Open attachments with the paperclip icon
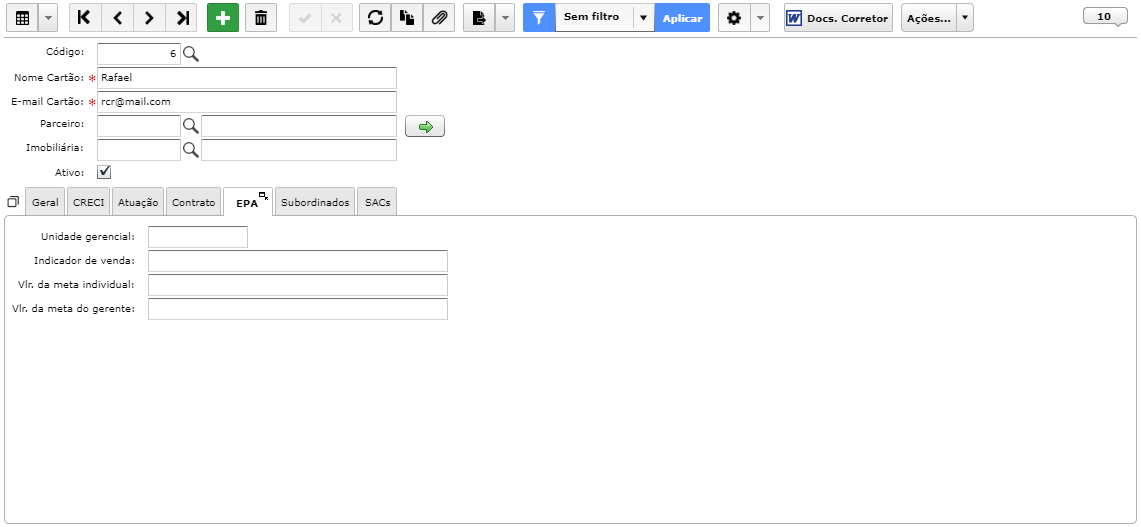The height and width of the screenshot is (527, 1141). coord(439,18)
